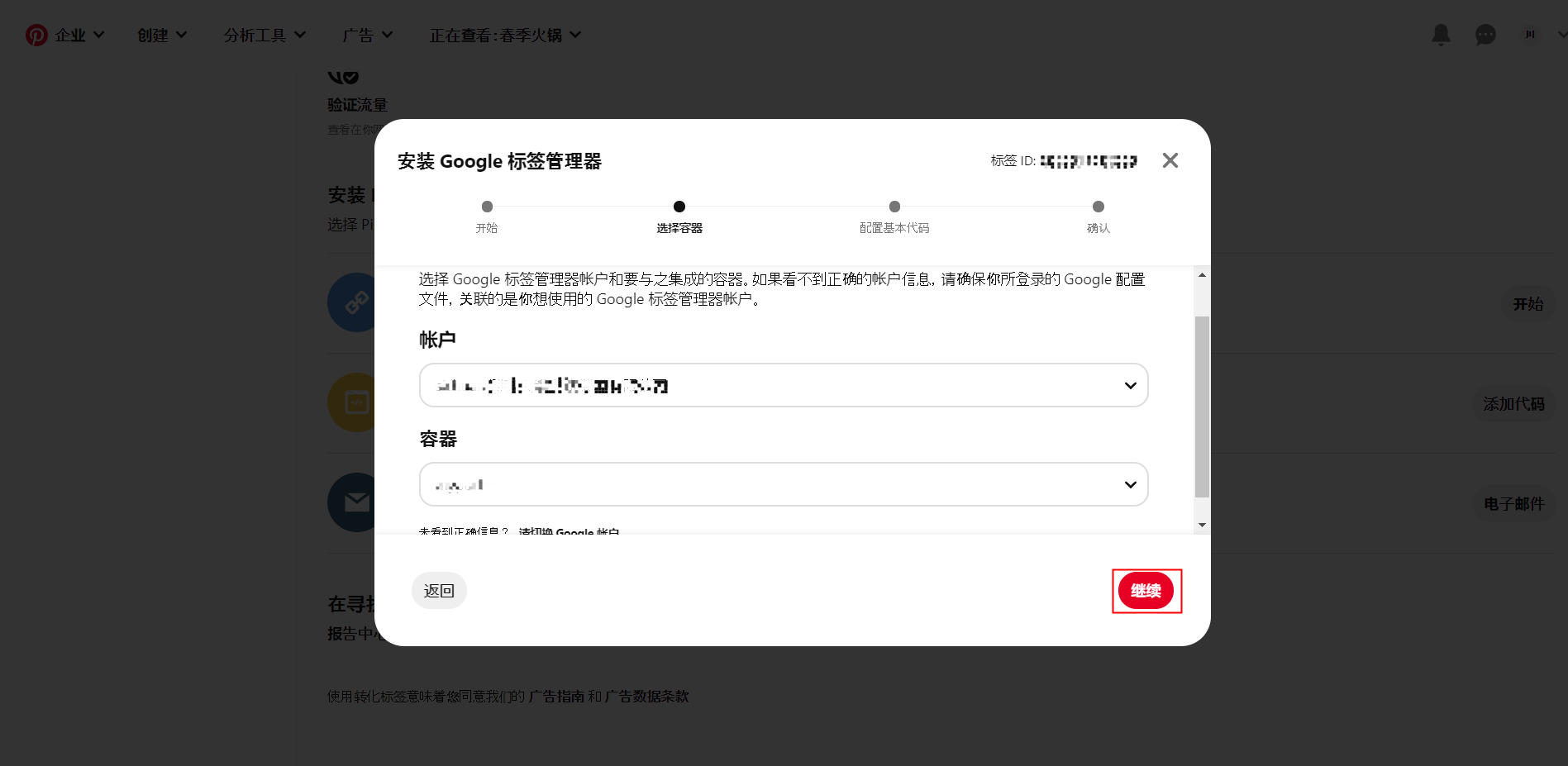This screenshot has height=766, width=1568.
Task: Open the 广告 menu
Action: pos(367,35)
